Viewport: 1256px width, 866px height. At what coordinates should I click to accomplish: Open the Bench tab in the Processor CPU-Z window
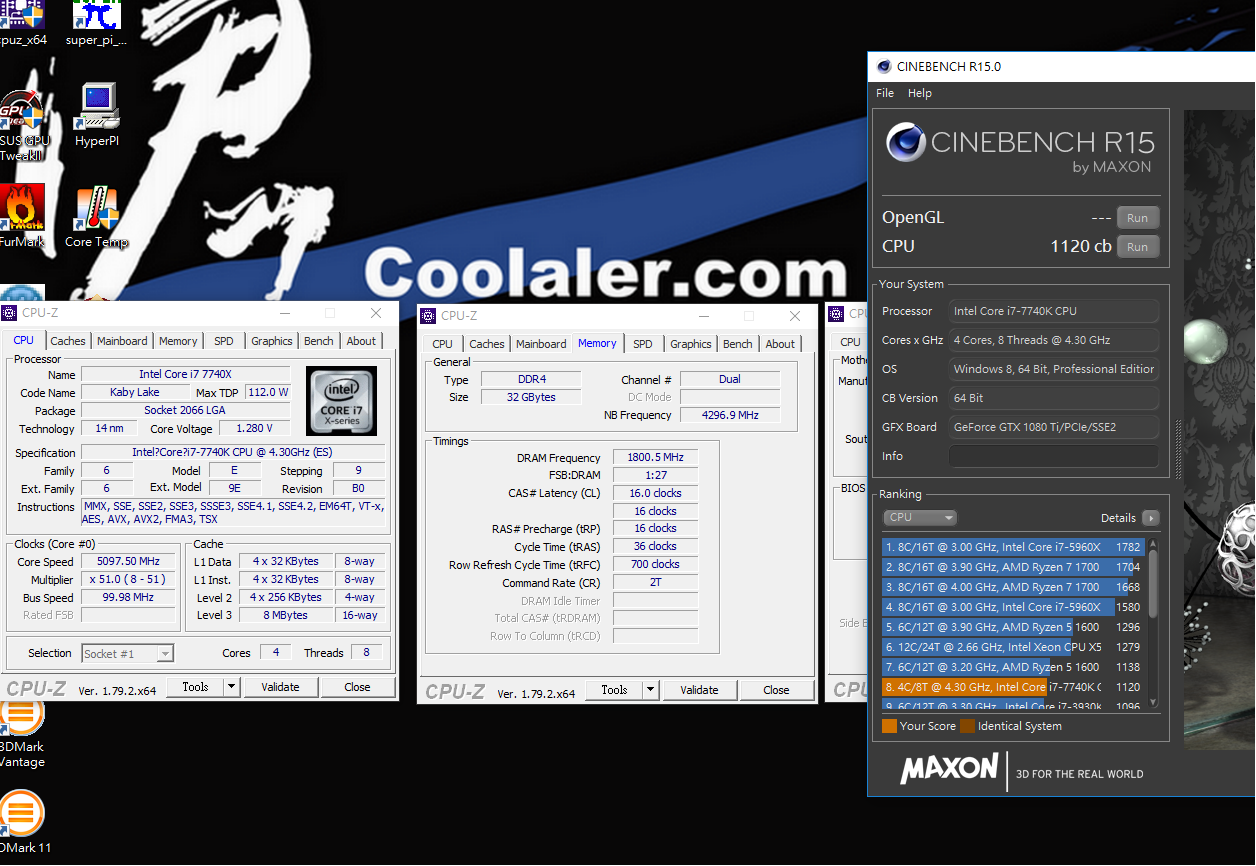[319, 341]
